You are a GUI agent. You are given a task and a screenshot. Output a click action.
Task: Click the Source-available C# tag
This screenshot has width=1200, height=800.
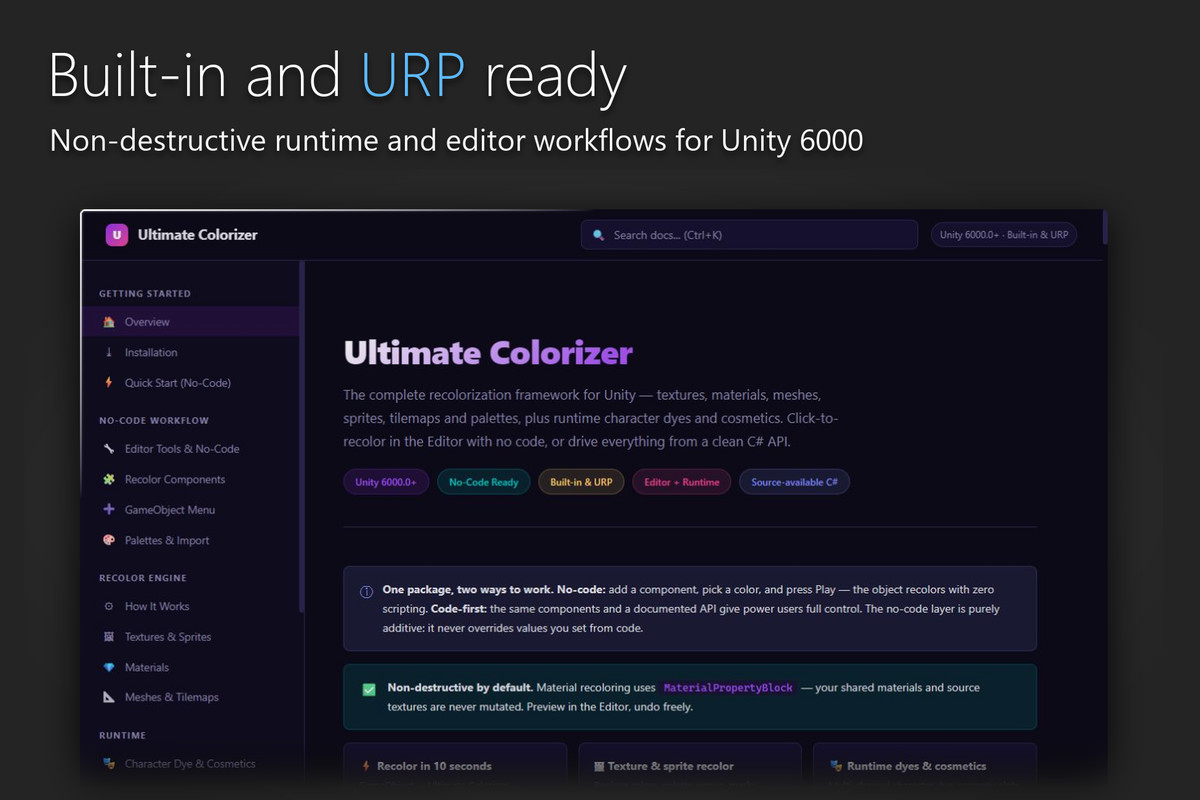pyautogui.click(x=795, y=482)
